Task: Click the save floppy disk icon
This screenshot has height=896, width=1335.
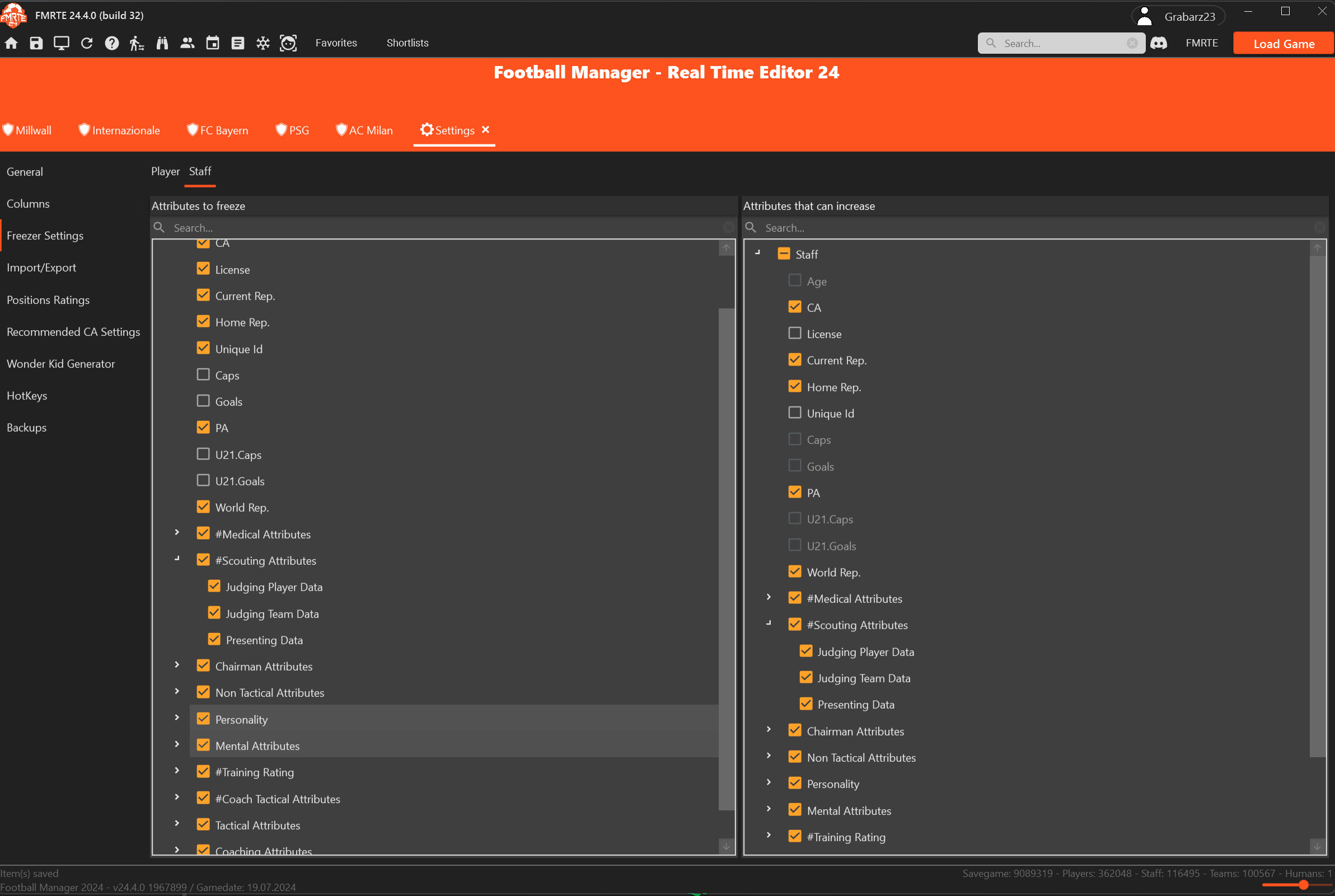Action: 36,43
